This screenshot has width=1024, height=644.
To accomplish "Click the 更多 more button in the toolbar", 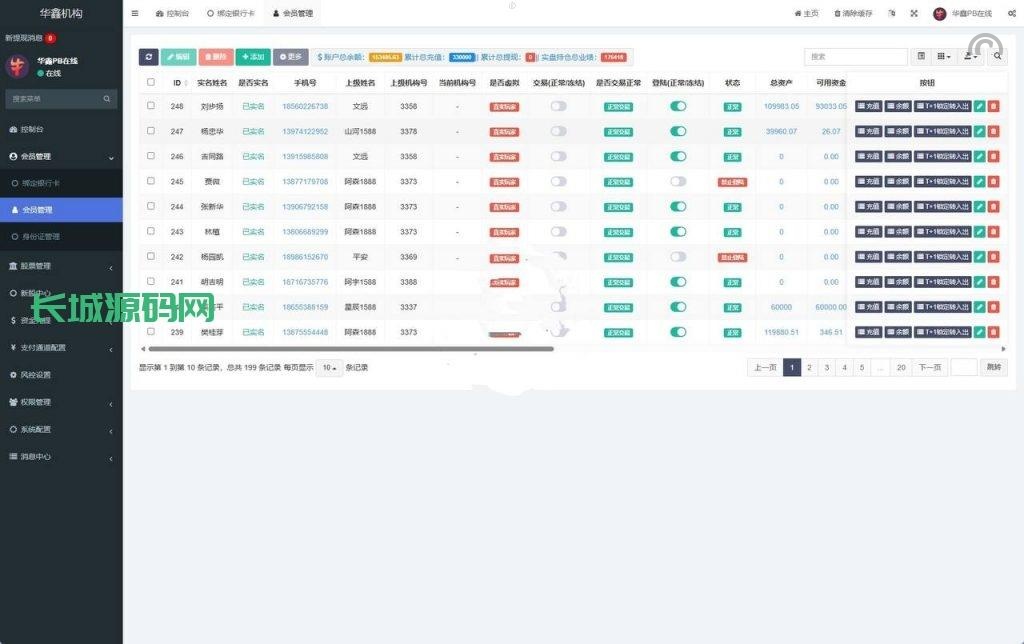I will pyautogui.click(x=291, y=57).
